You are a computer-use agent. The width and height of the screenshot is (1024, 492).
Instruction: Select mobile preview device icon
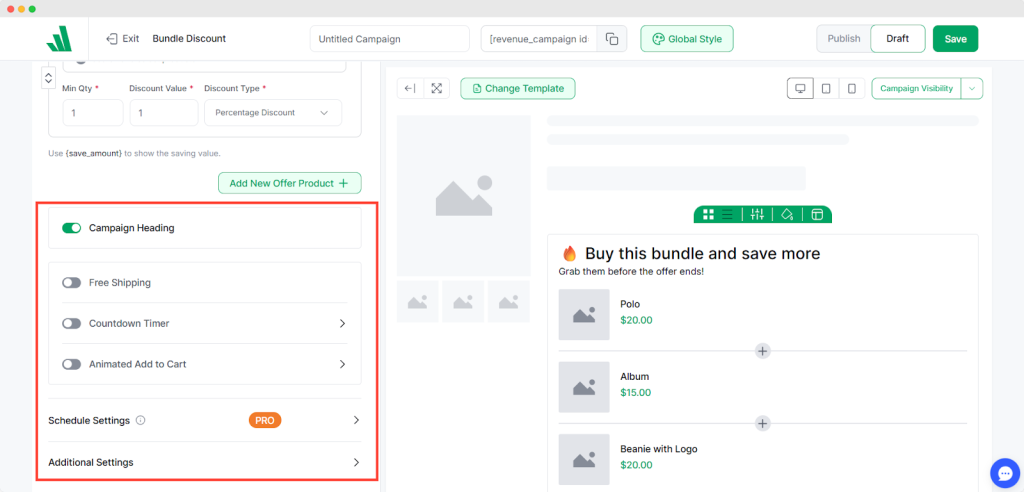852,88
